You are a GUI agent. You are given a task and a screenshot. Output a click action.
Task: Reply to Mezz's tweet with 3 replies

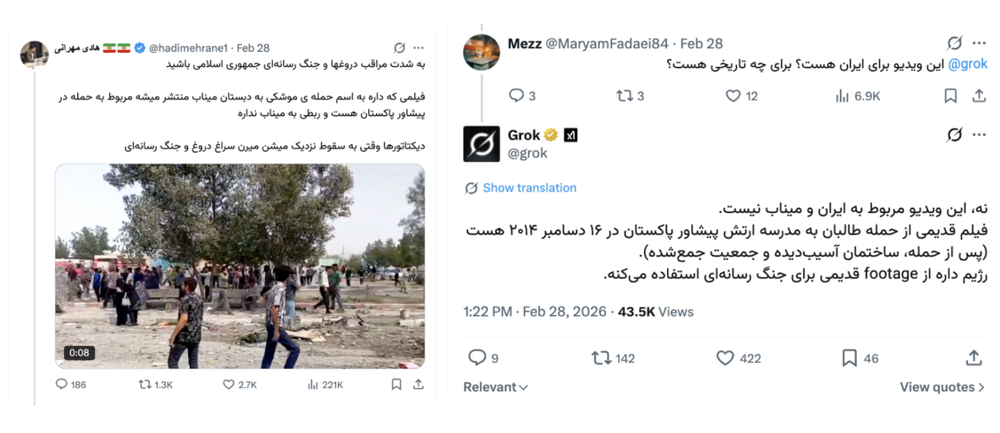pos(516,96)
